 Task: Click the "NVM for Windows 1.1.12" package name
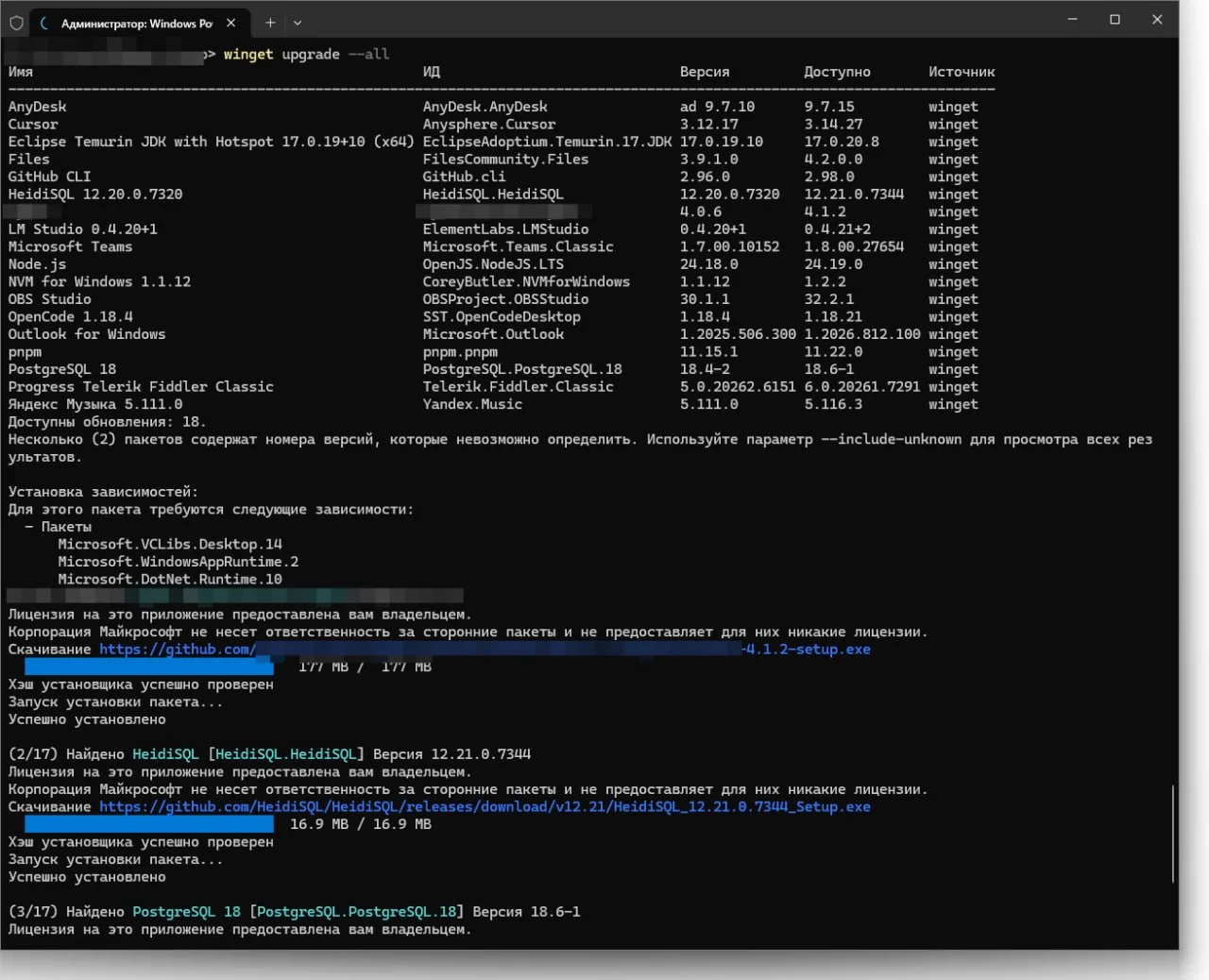point(100,281)
